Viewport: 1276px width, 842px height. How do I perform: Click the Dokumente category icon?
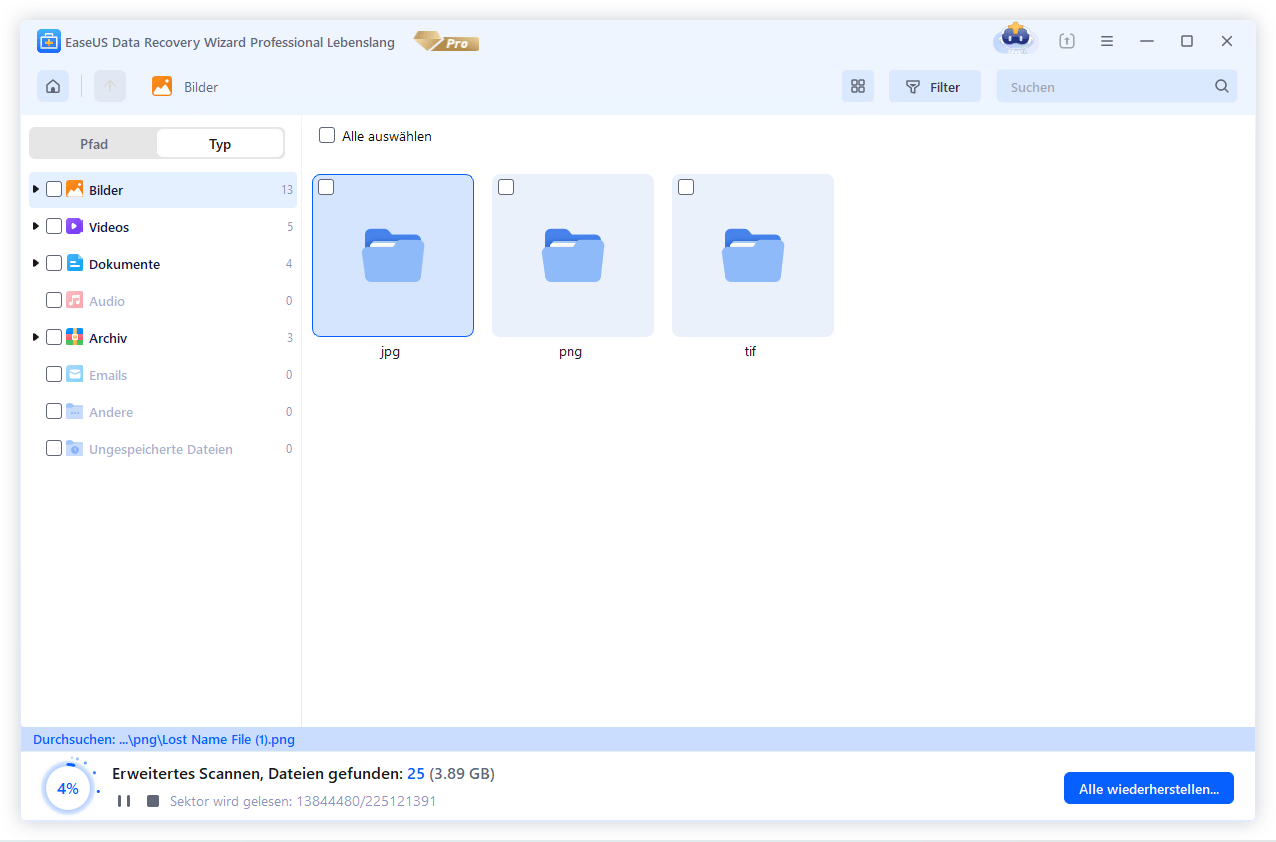75,264
